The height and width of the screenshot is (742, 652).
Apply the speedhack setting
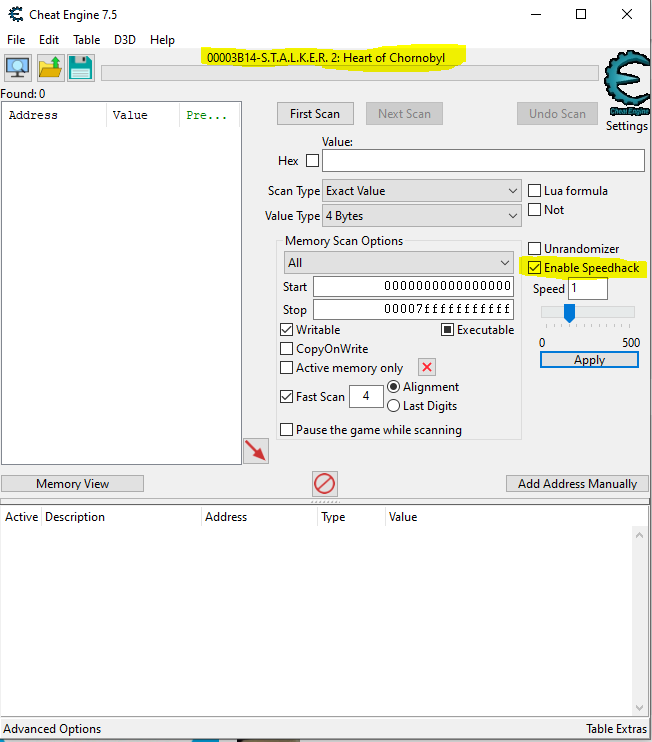[590, 360]
